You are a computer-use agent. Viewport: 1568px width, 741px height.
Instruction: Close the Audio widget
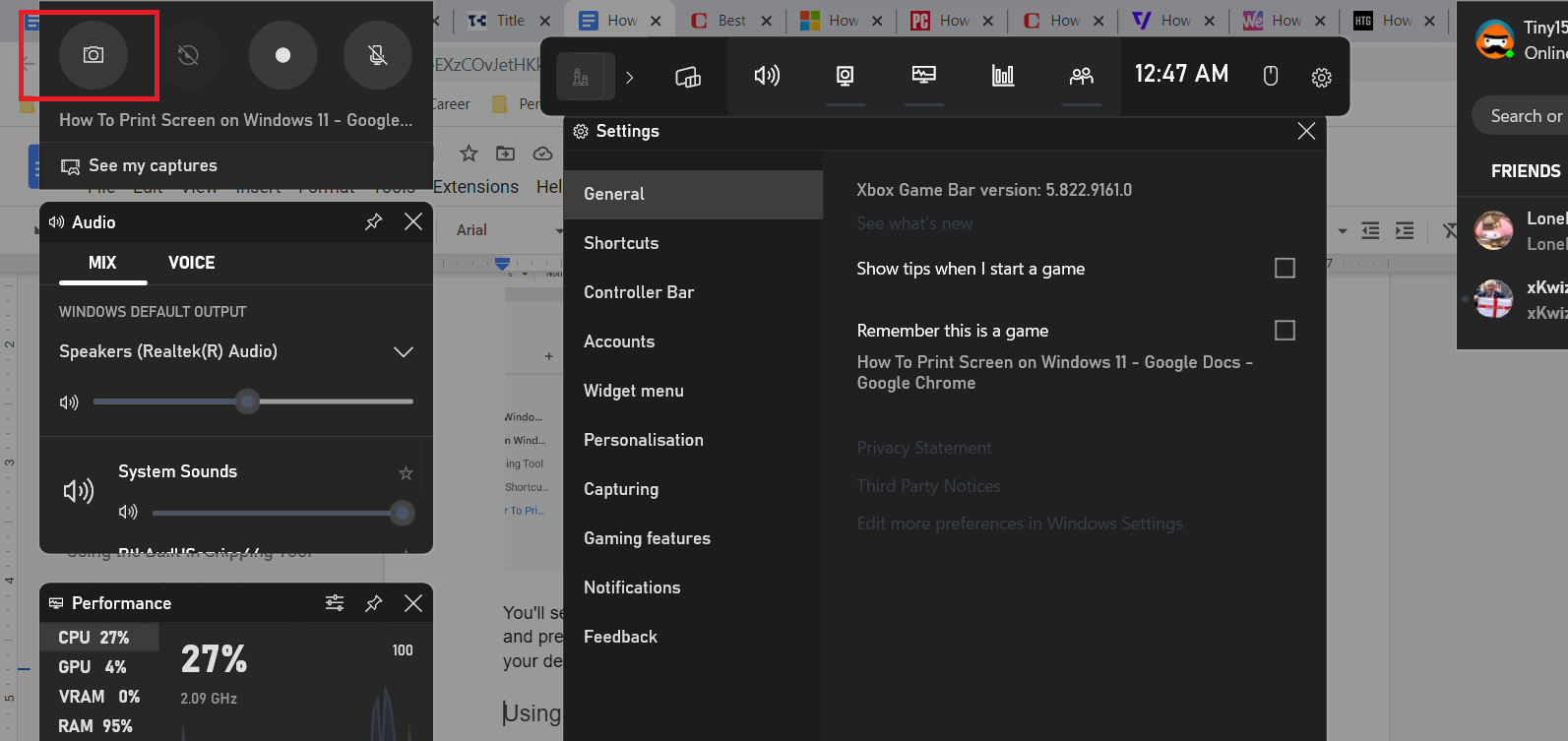(x=413, y=222)
